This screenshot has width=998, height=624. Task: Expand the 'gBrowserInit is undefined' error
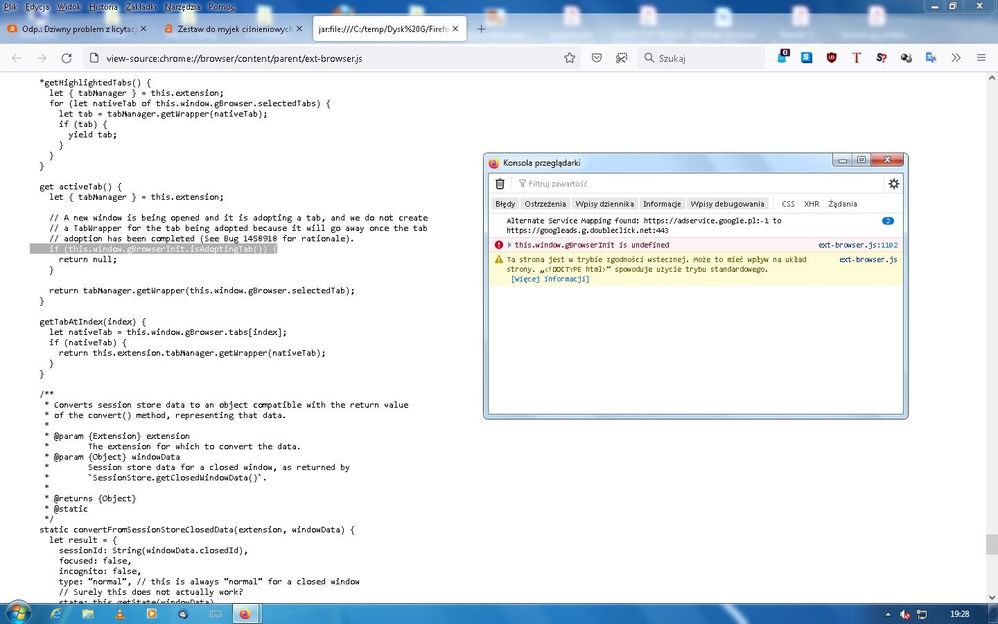tap(509, 245)
